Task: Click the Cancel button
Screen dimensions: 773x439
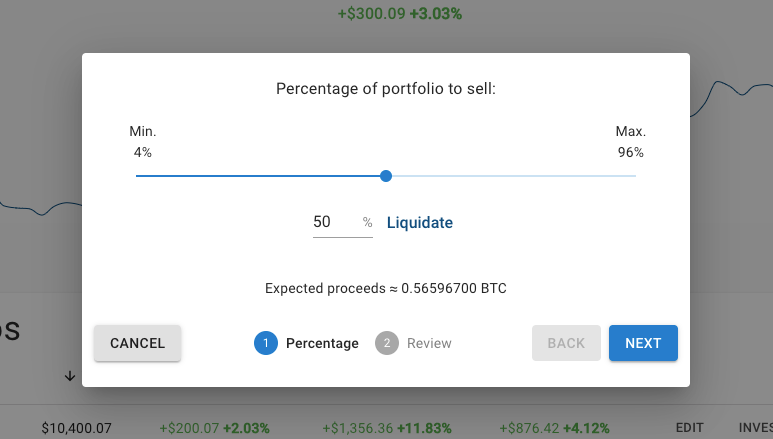Action: click(137, 343)
